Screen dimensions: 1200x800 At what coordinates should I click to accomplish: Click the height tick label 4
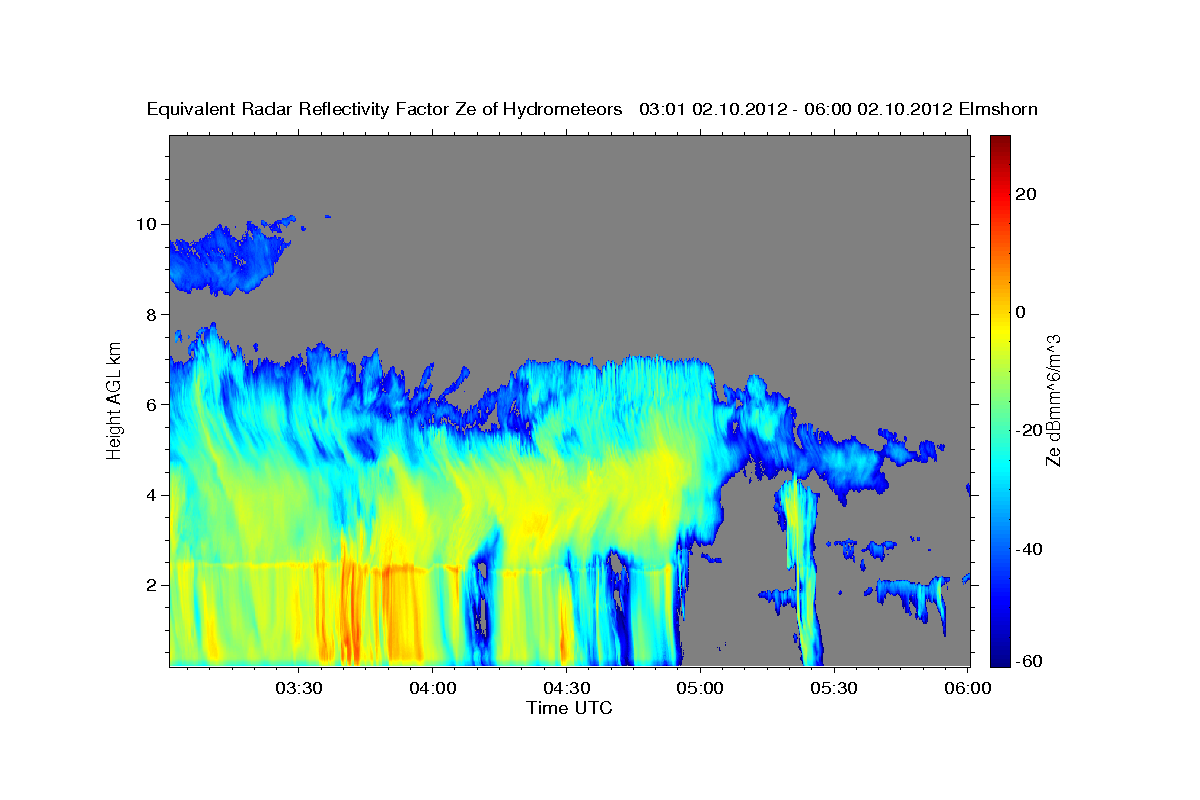coord(154,494)
